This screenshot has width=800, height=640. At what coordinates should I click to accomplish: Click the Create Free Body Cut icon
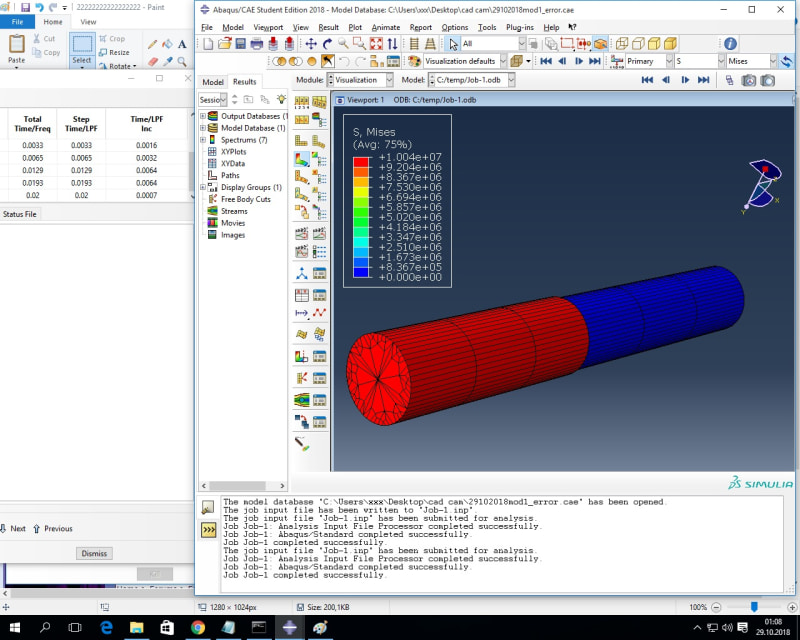pos(302,378)
